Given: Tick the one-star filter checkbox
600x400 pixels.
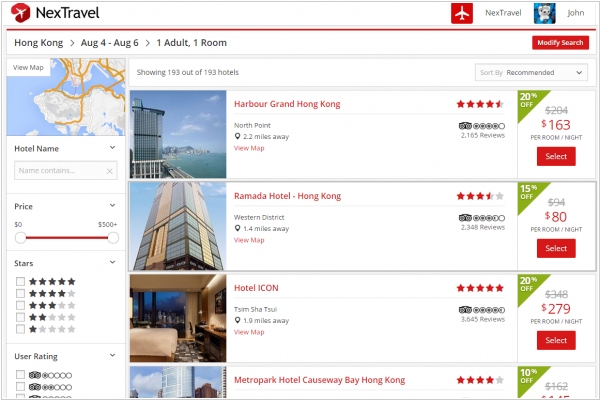Looking at the screenshot, I should point(20,328).
